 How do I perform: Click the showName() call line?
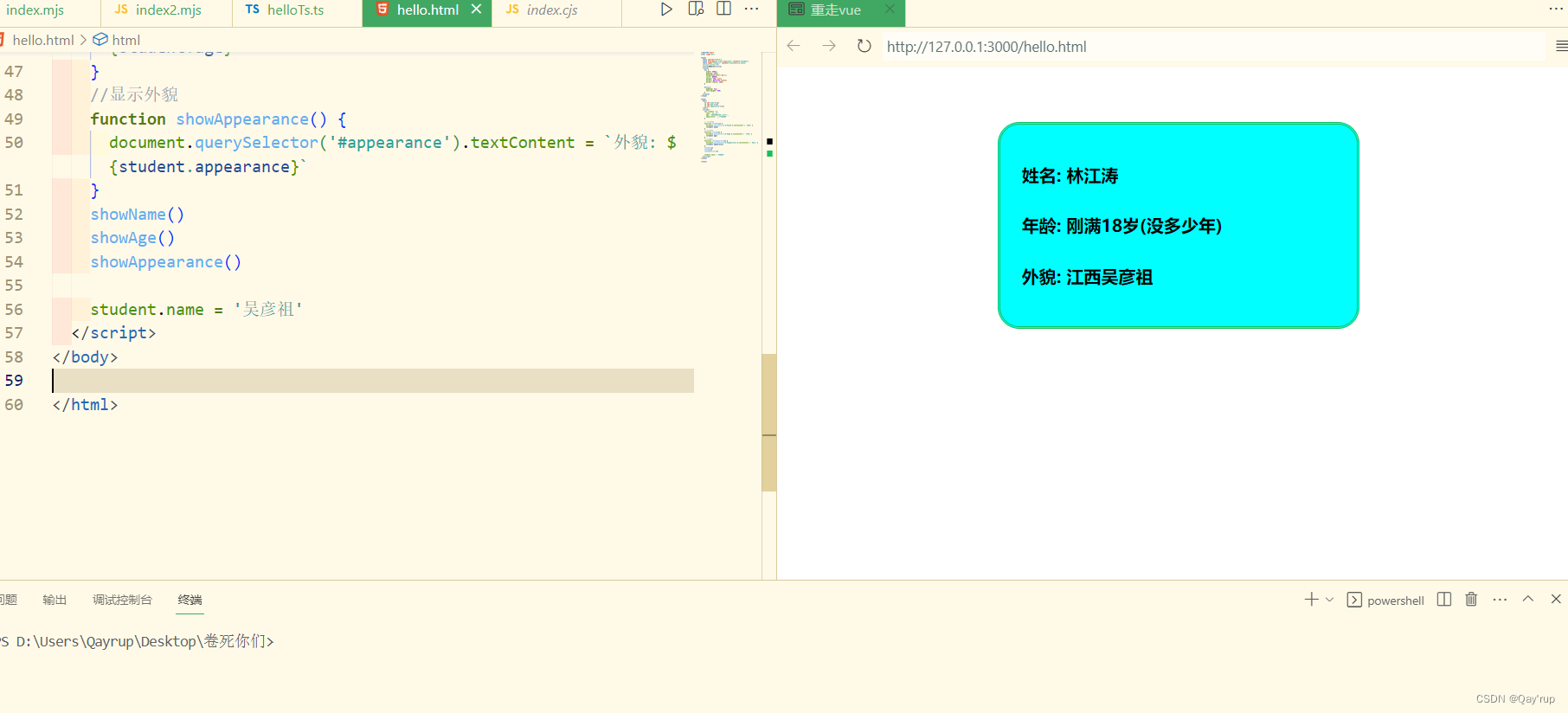coord(138,214)
